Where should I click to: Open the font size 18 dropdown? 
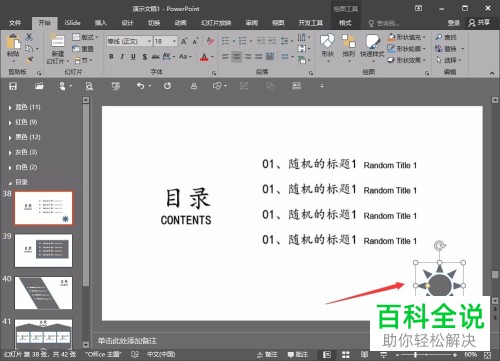[x=174, y=41]
